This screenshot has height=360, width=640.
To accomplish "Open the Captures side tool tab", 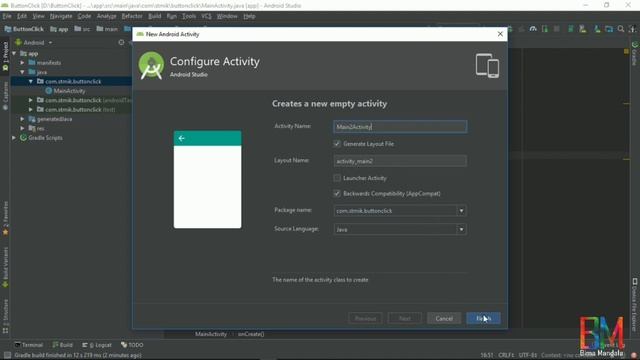I will (x=5, y=96).
